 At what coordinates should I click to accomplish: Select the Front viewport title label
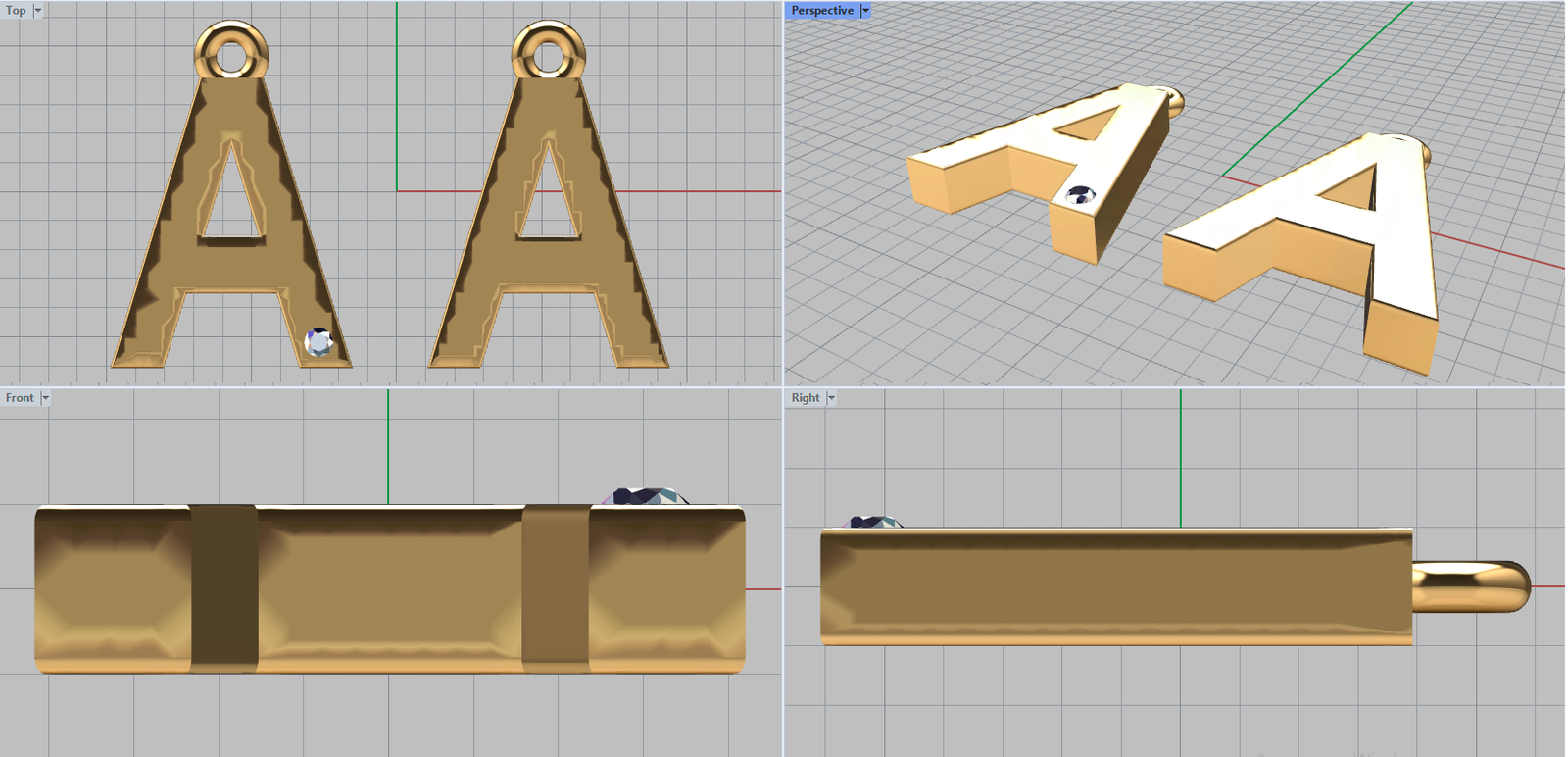(x=20, y=398)
